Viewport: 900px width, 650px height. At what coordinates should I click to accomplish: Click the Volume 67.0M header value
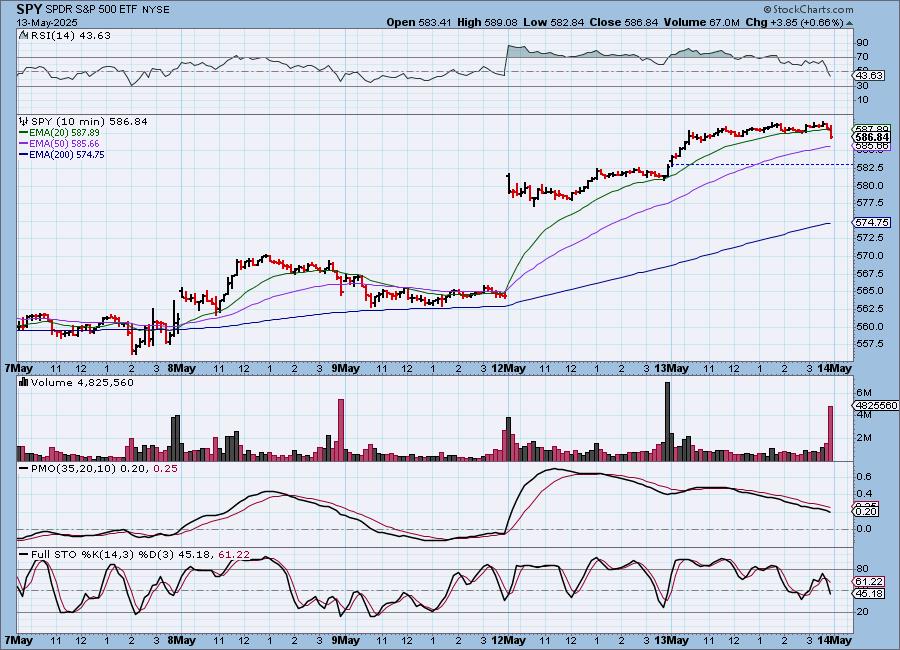[x=701, y=22]
